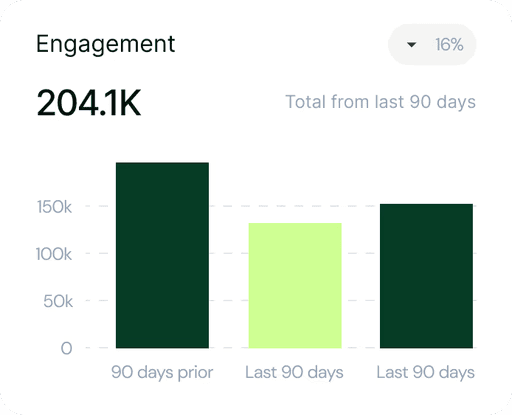Click the dashed 100k gridline left of the bars
The width and height of the screenshot is (512, 415).
[x=100, y=253]
